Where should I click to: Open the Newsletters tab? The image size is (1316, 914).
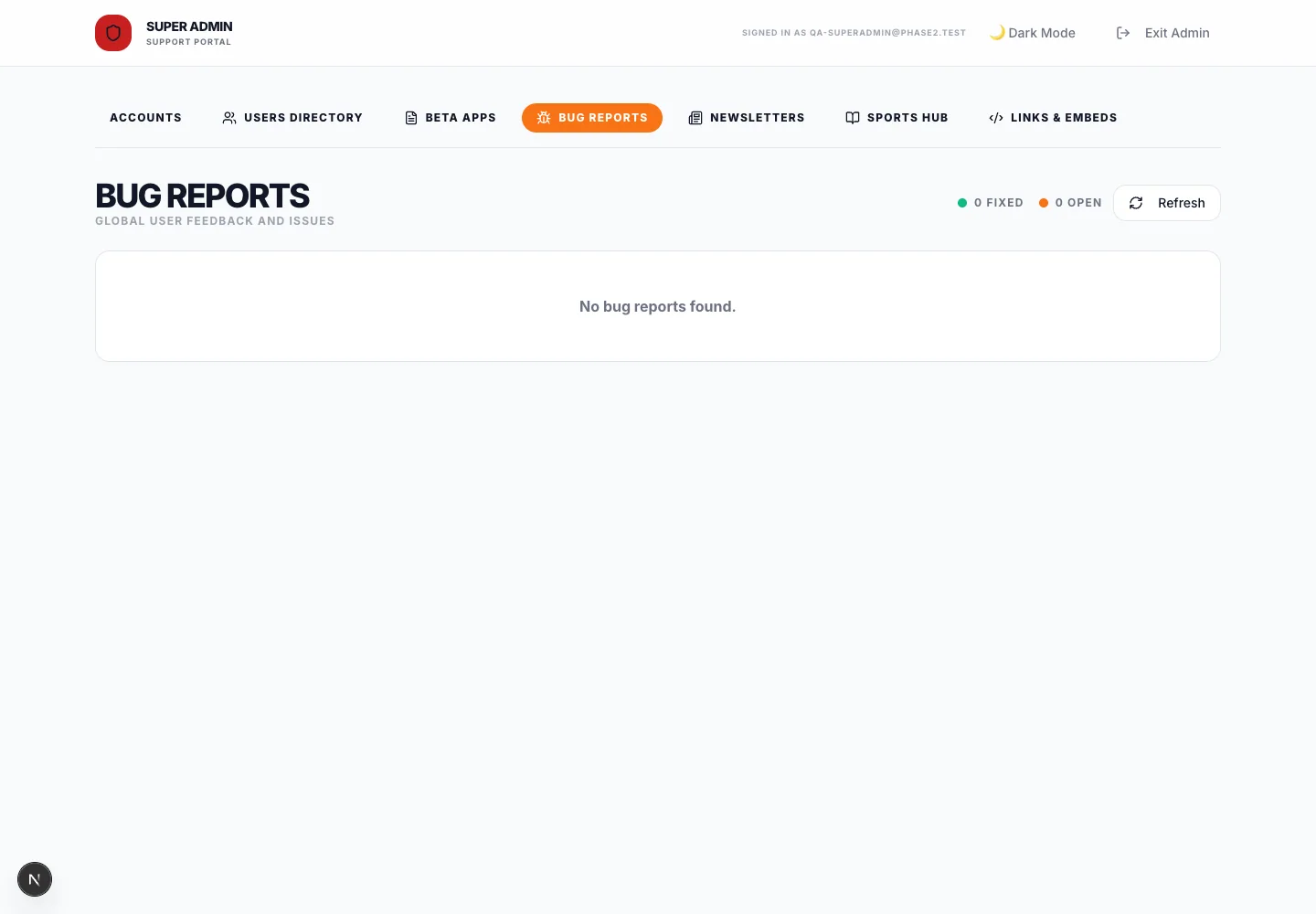tap(747, 118)
